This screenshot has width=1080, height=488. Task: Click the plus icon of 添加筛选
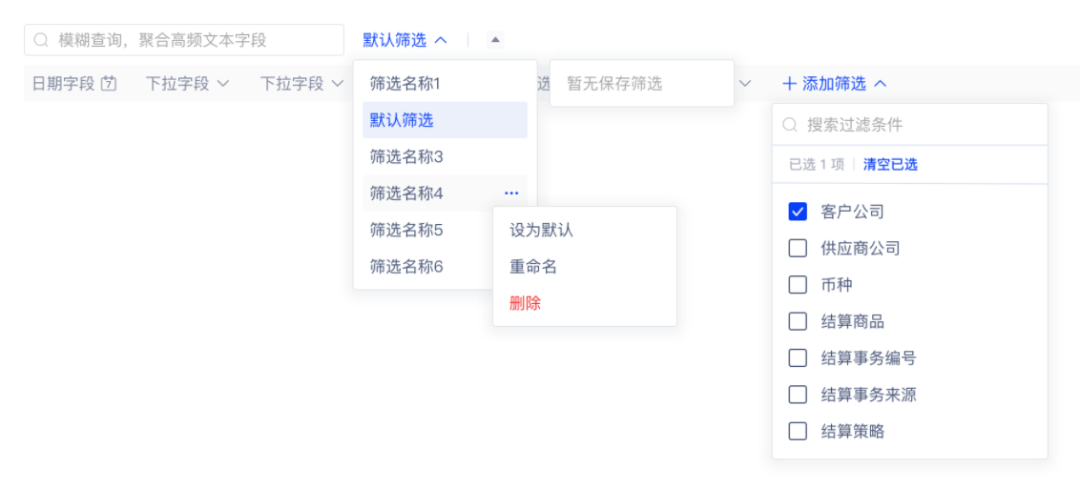click(x=789, y=84)
